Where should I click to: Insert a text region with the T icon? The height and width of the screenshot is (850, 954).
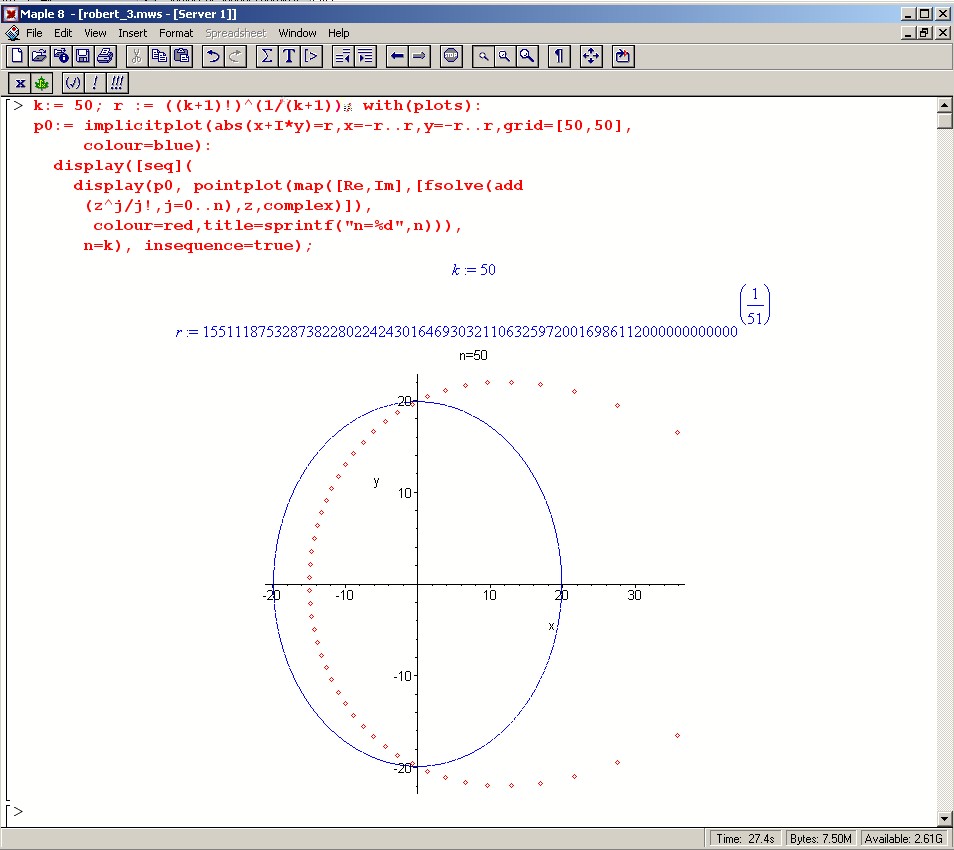click(288, 57)
